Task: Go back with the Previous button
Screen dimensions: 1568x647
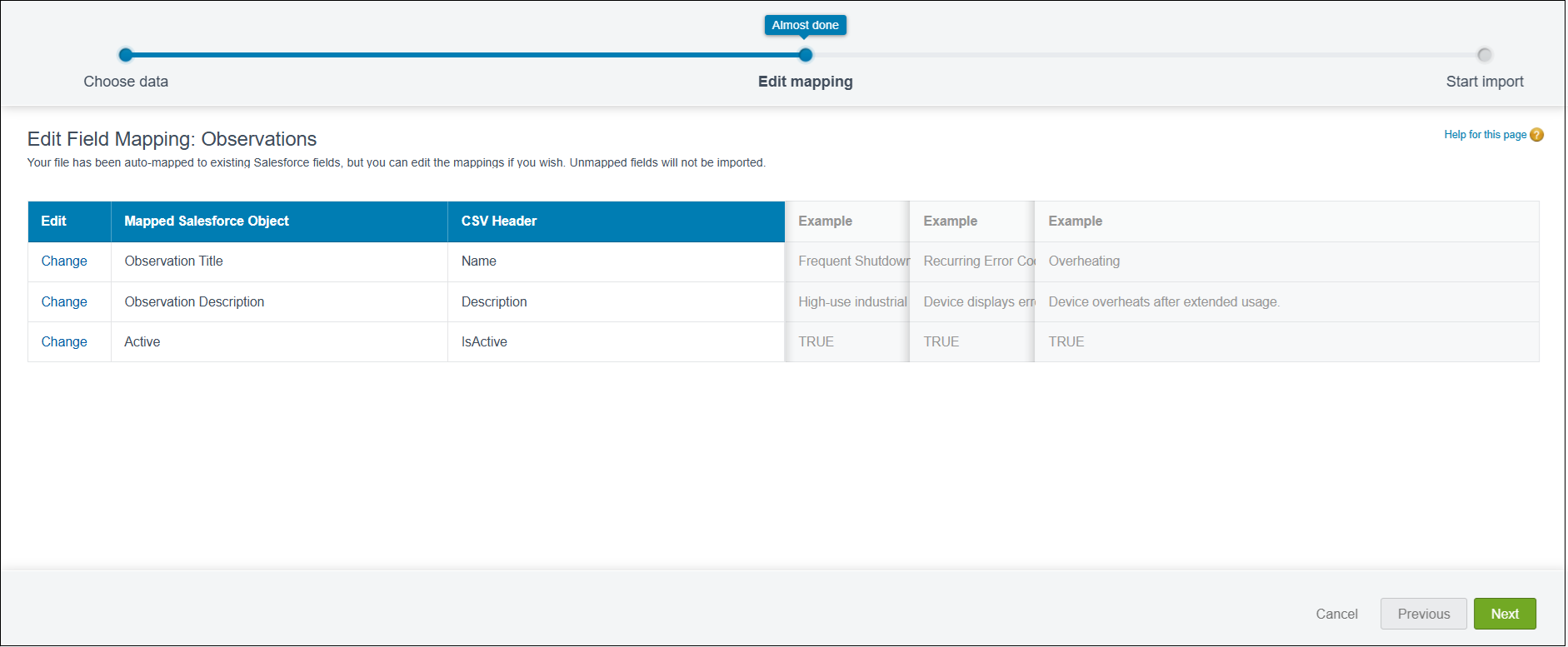Action: pos(1424,615)
